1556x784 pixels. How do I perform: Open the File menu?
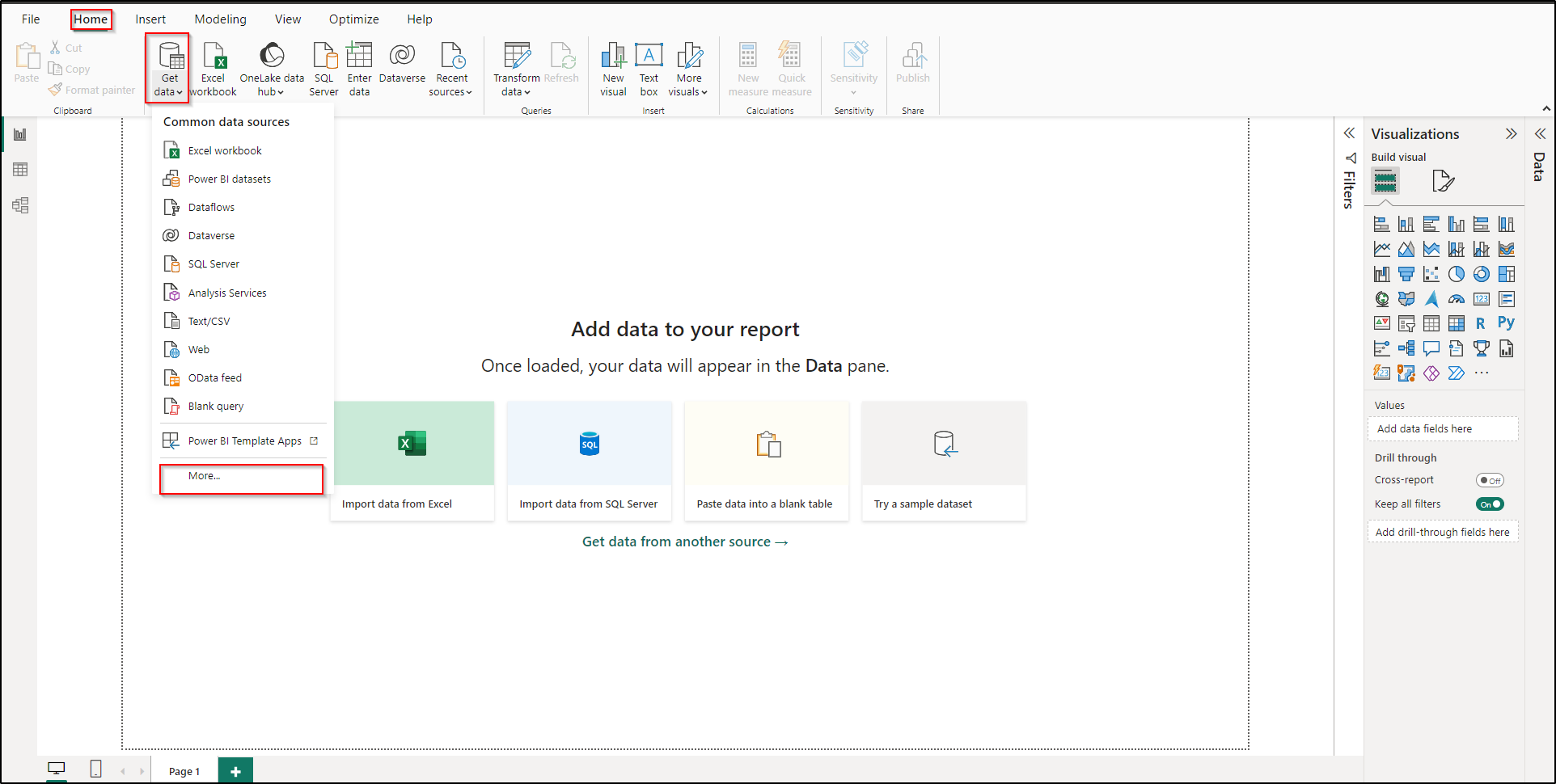(31, 19)
